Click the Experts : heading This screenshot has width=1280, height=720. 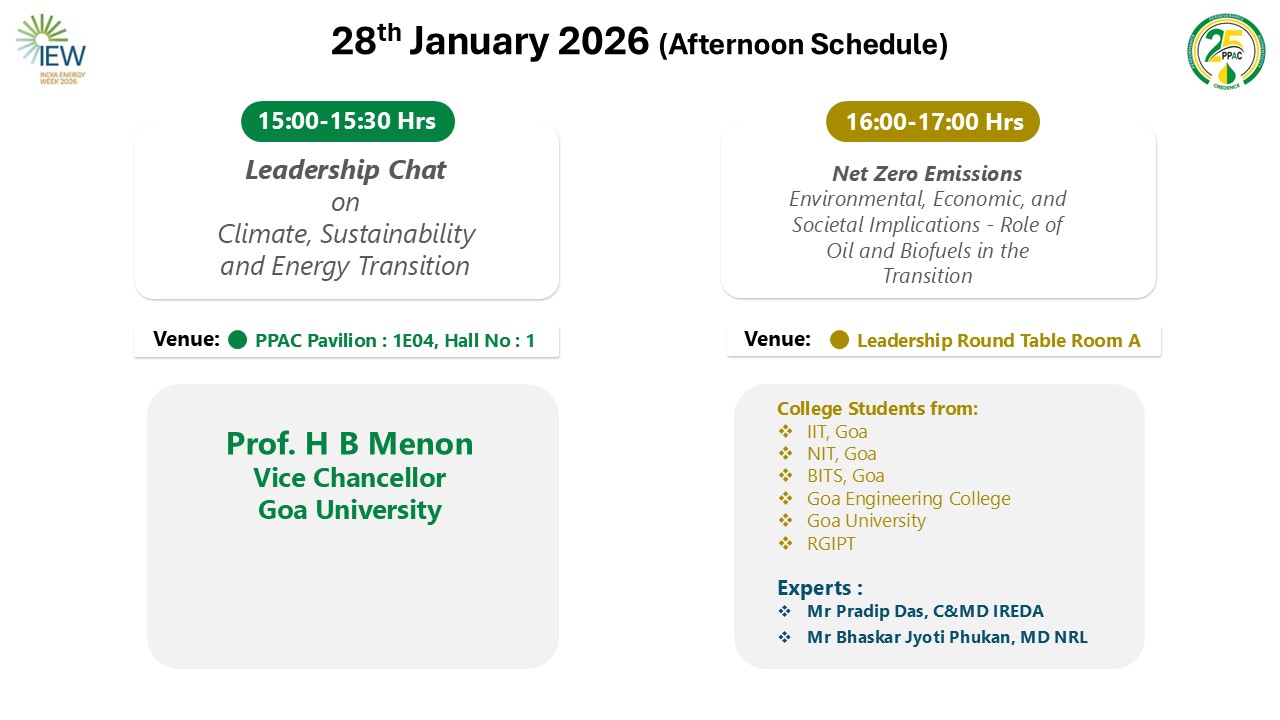coord(819,587)
